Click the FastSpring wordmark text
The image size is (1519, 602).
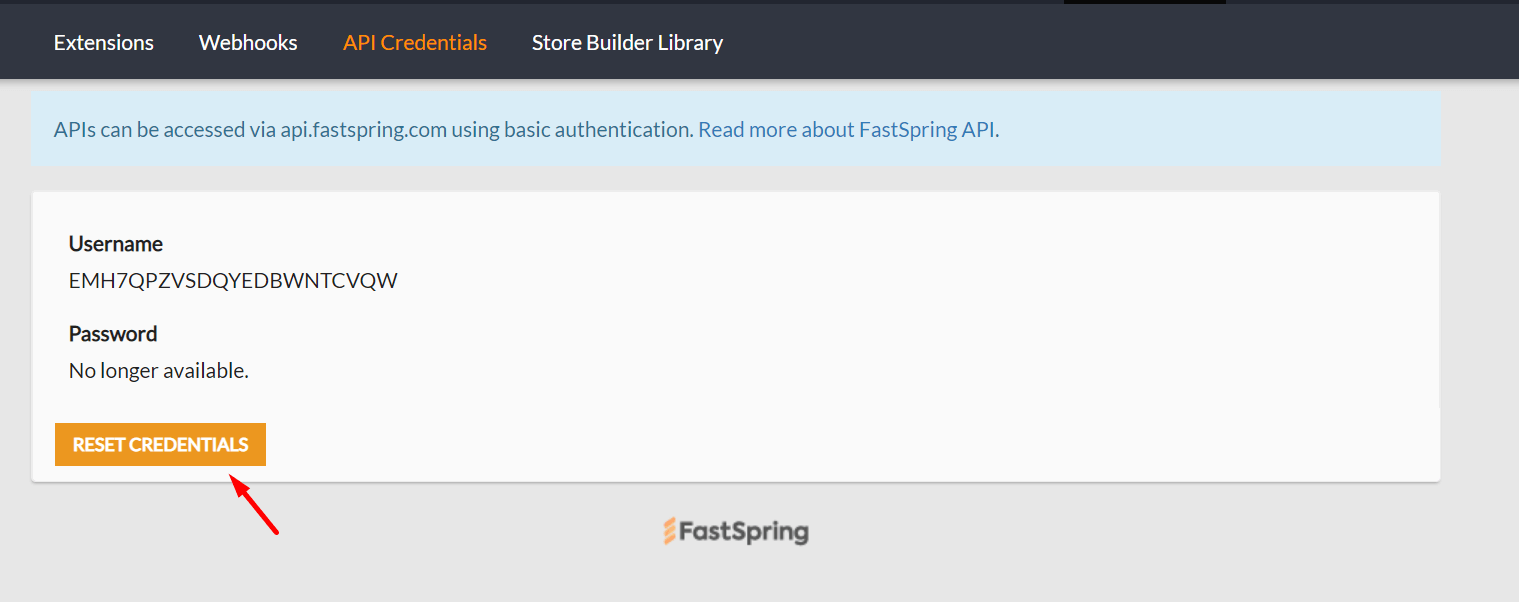(x=746, y=531)
